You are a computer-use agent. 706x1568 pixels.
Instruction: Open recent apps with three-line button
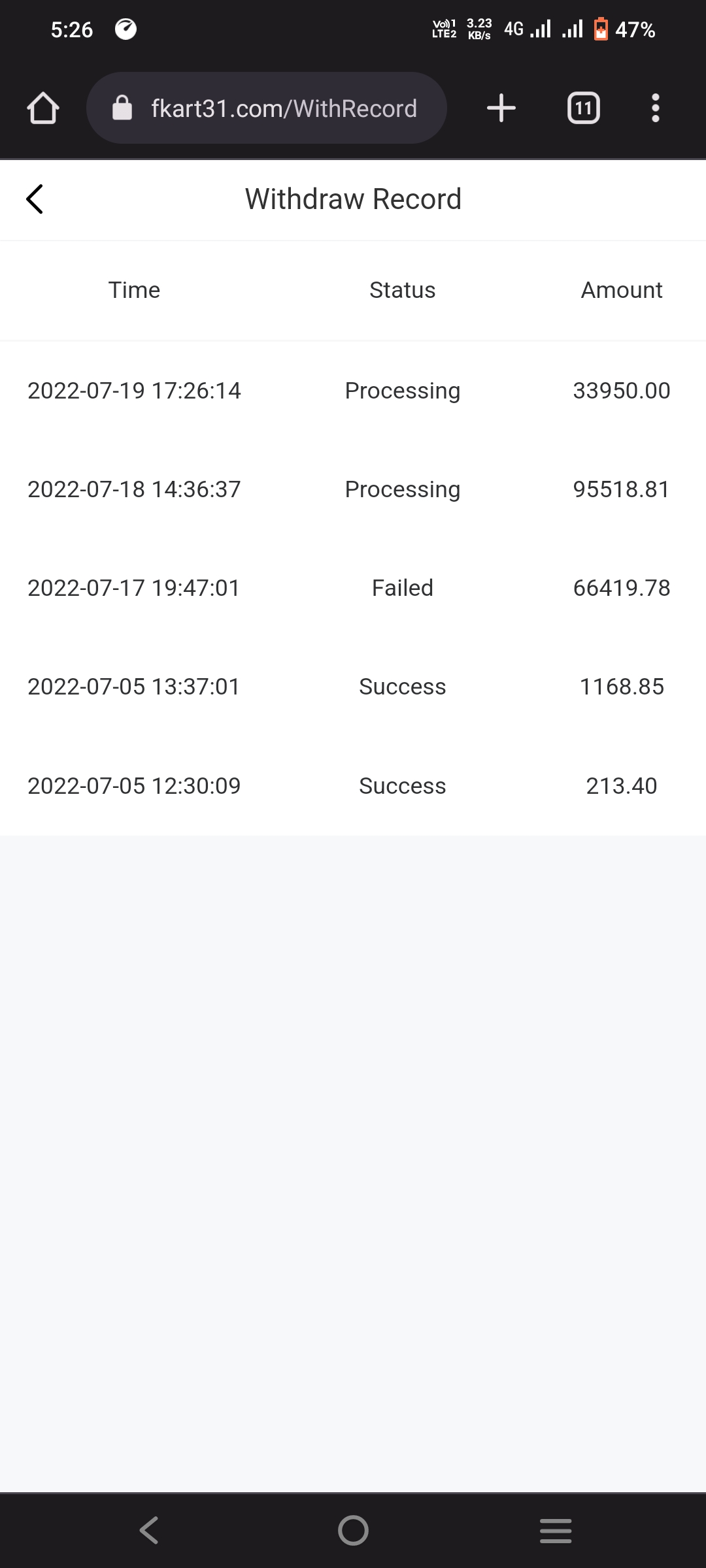[556, 1530]
